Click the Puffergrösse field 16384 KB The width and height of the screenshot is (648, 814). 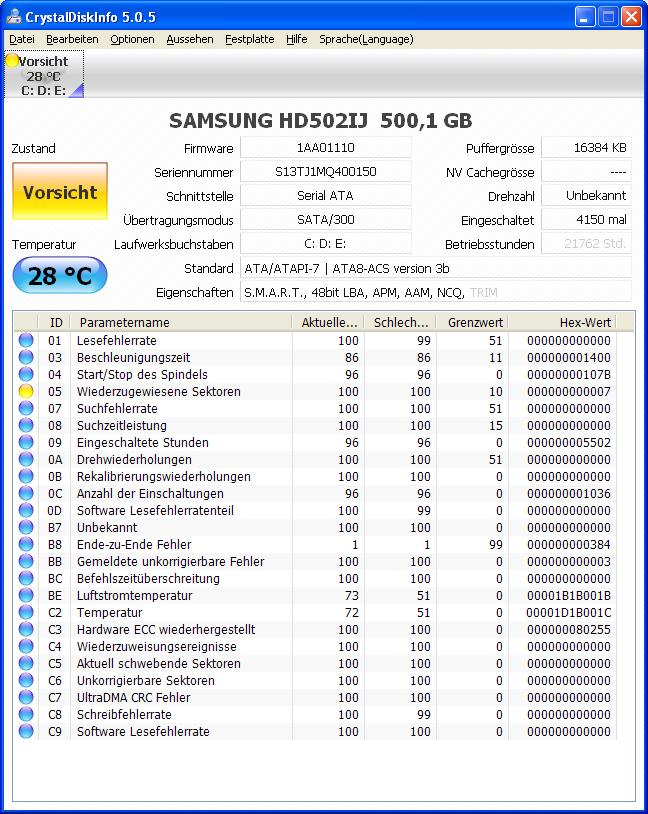(x=586, y=148)
